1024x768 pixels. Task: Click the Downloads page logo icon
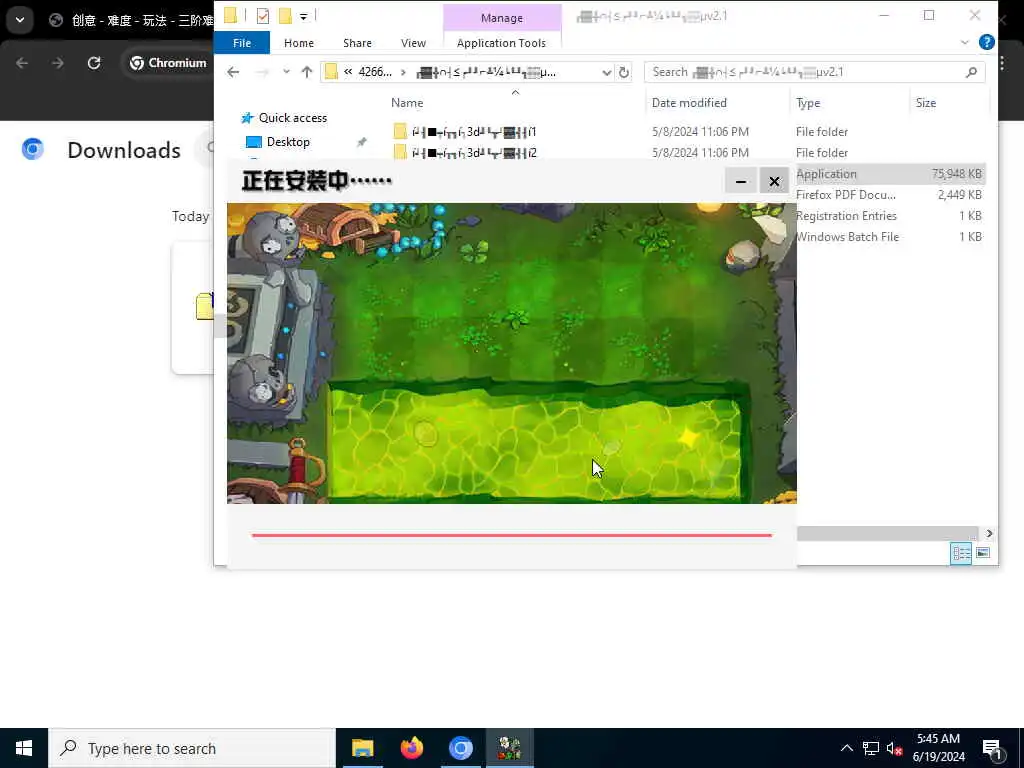click(x=33, y=150)
